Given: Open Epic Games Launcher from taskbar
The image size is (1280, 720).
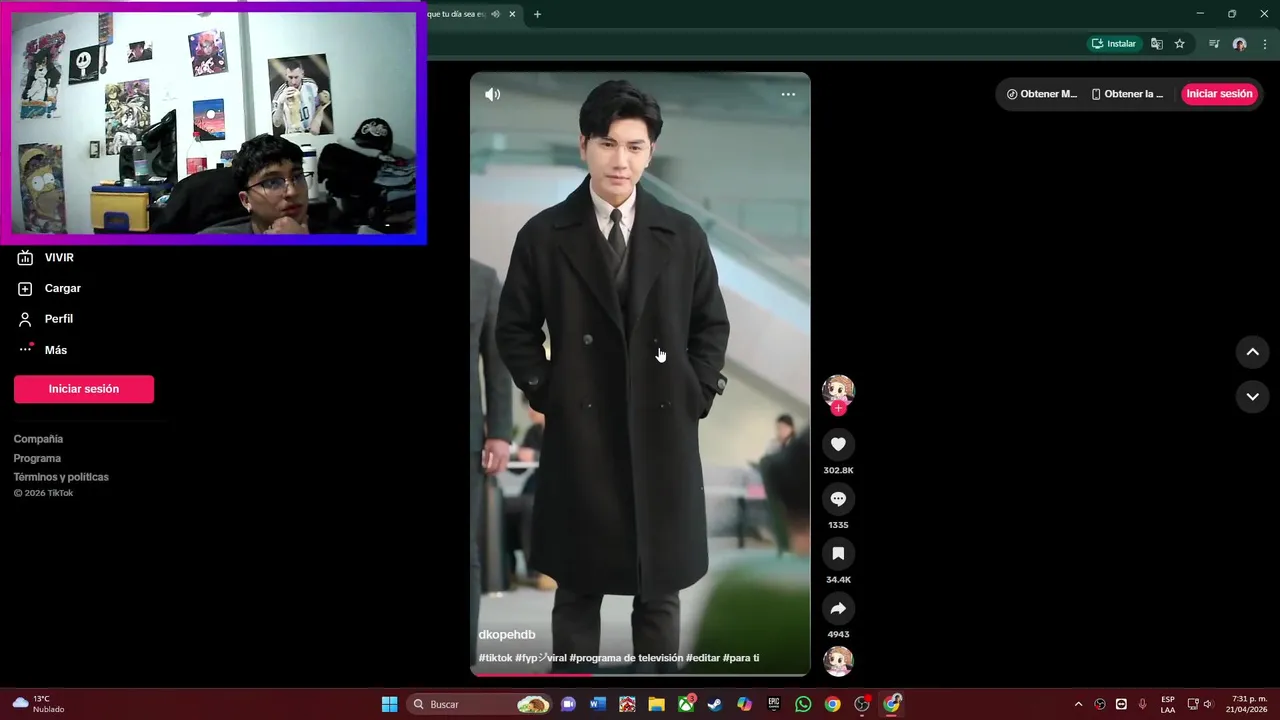Looking at the screenshot, I should (x=774, y=704).
